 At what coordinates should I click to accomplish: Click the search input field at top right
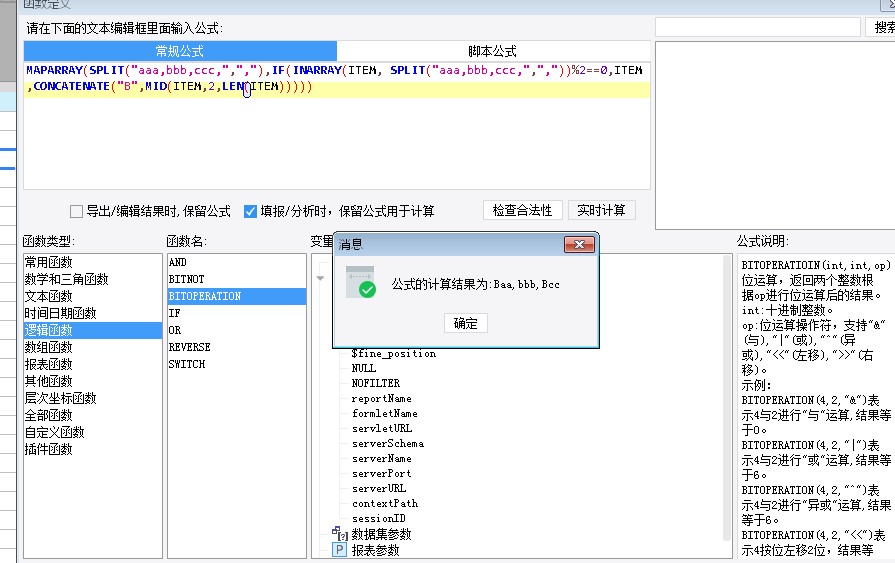point(757,27)
